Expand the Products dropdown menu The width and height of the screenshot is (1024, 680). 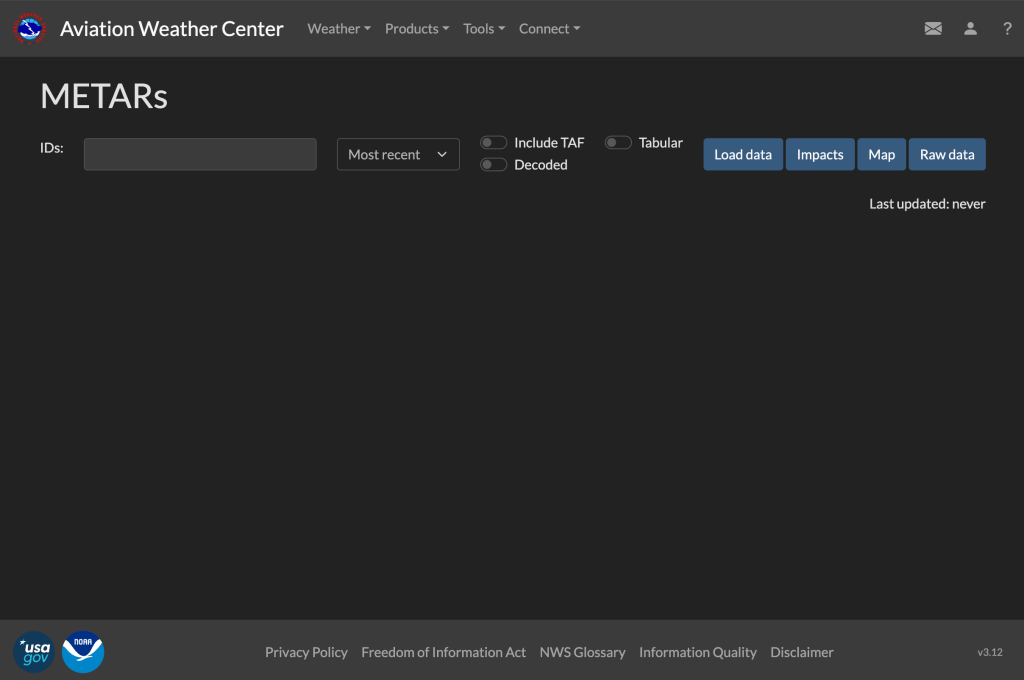click(x=417, y=29)
